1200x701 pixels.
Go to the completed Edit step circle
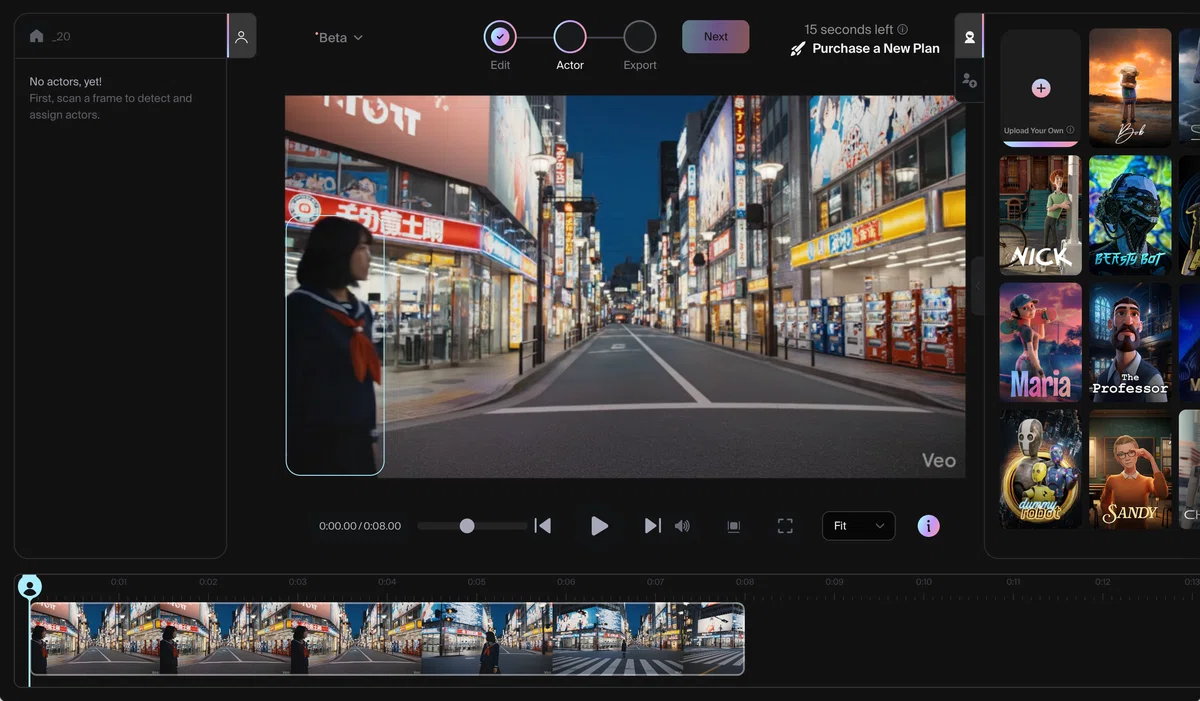[x=500, y=37]
